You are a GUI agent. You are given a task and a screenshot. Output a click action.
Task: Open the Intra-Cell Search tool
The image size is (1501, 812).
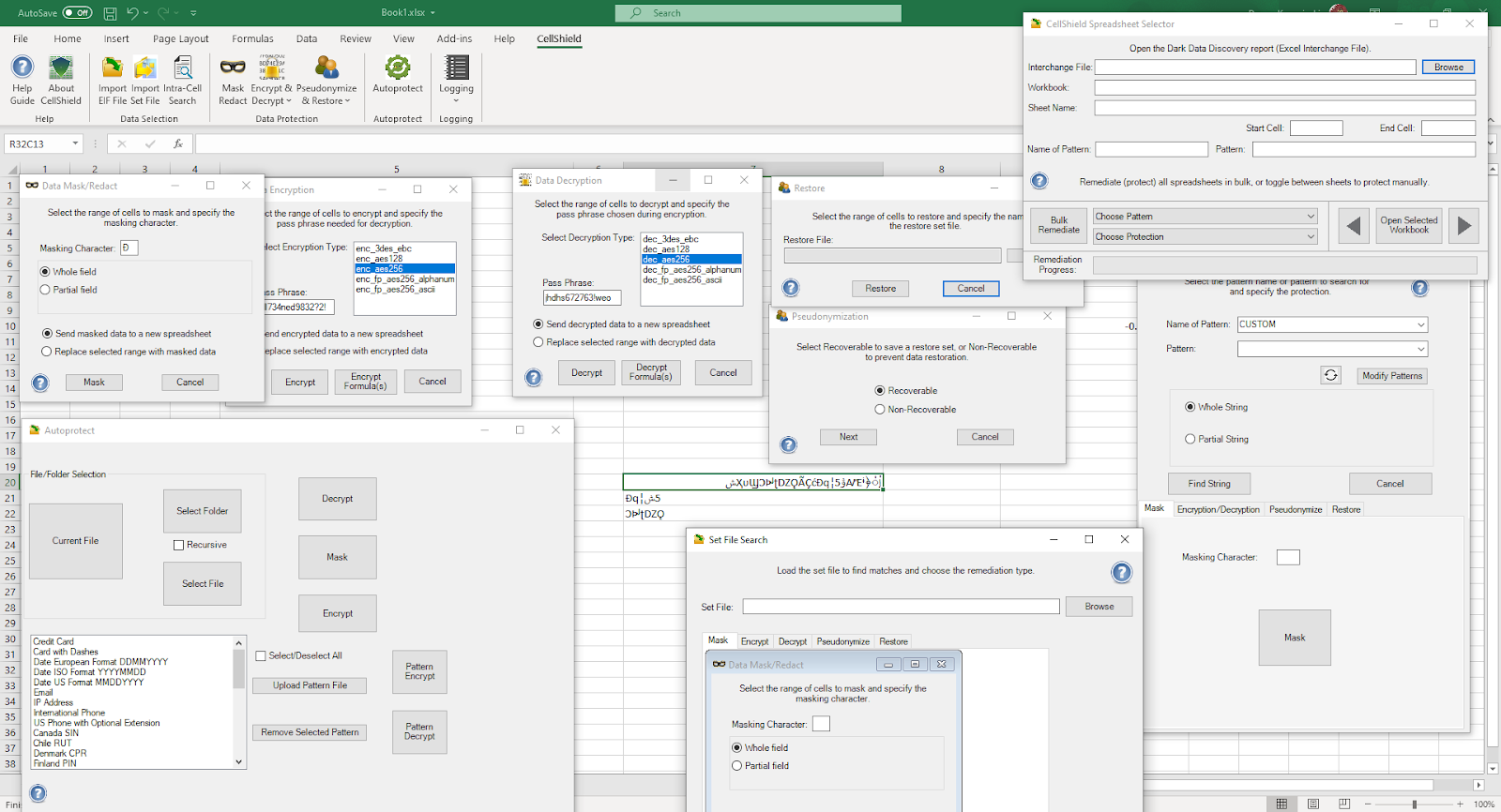click(183, 80)
